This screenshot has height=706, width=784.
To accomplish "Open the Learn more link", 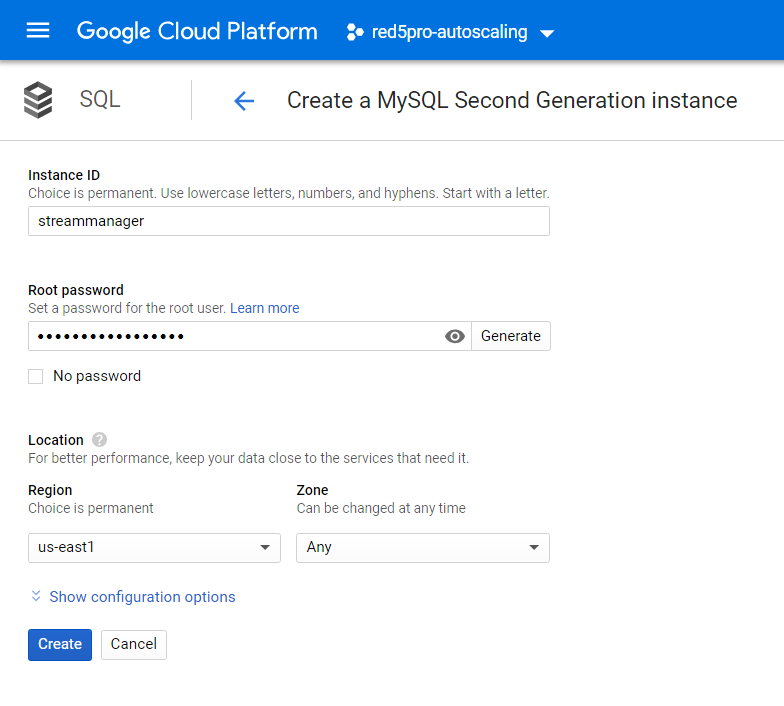I will (x=264, y=308).
